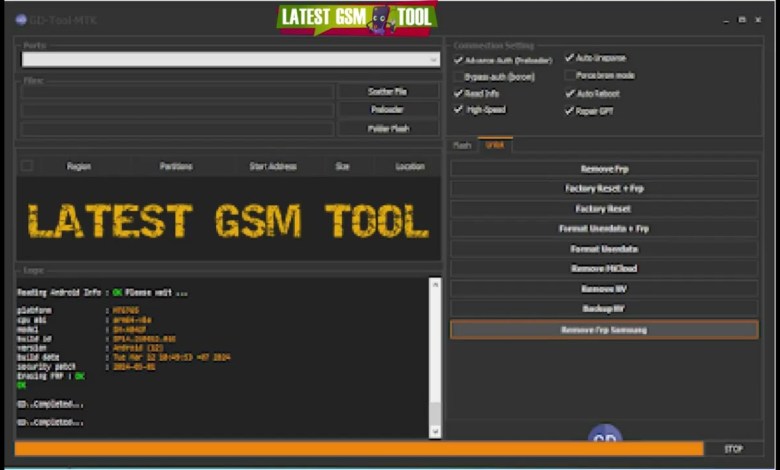Uncheck the Auto Reboot option
The image size is (780, 470).
(569, 93)
